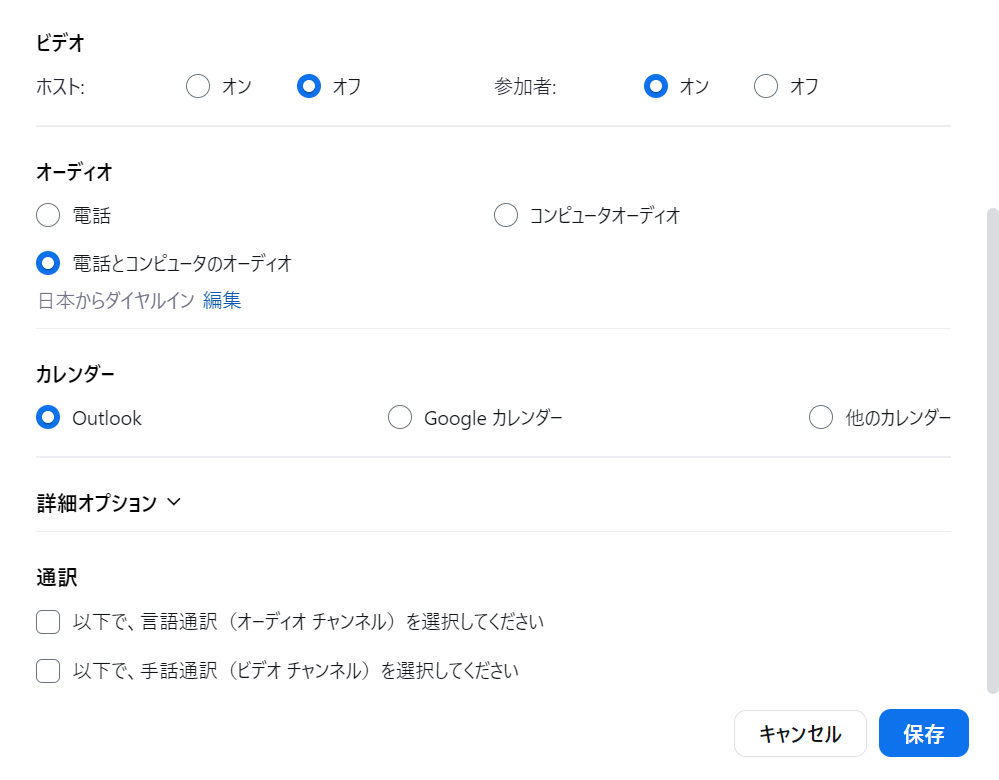Enable 言語通訳 (オーディオ チャンネル) checkbox

click(48, 622)
